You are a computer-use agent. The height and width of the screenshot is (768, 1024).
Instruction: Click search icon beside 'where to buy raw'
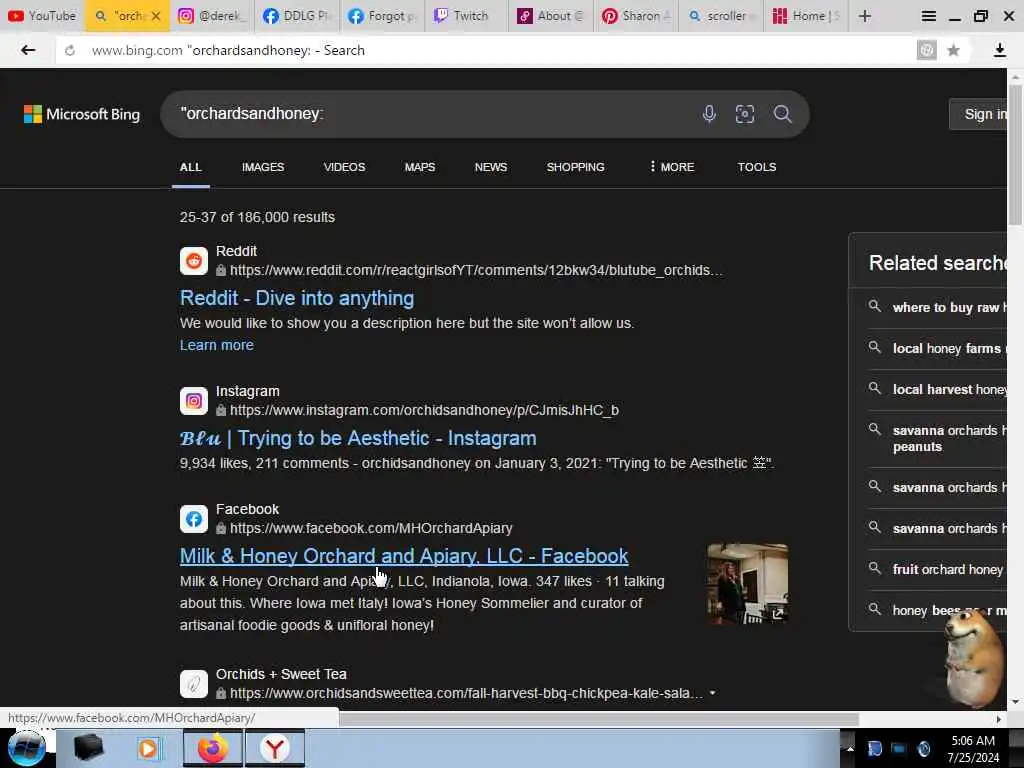click(874, 306)
